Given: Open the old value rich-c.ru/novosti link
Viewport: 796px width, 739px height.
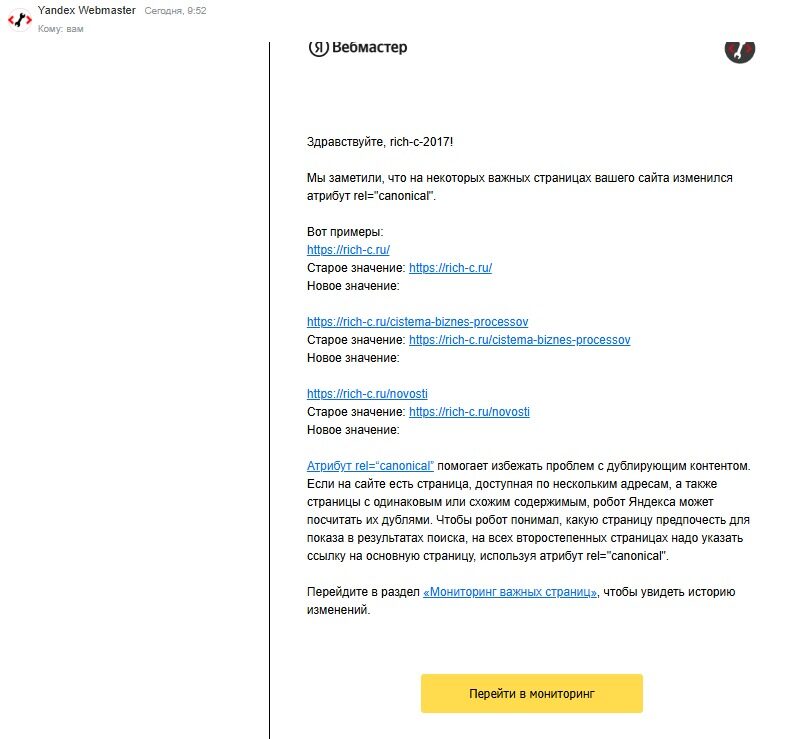Looking at the screenshot, I should [x=469, y=412].
